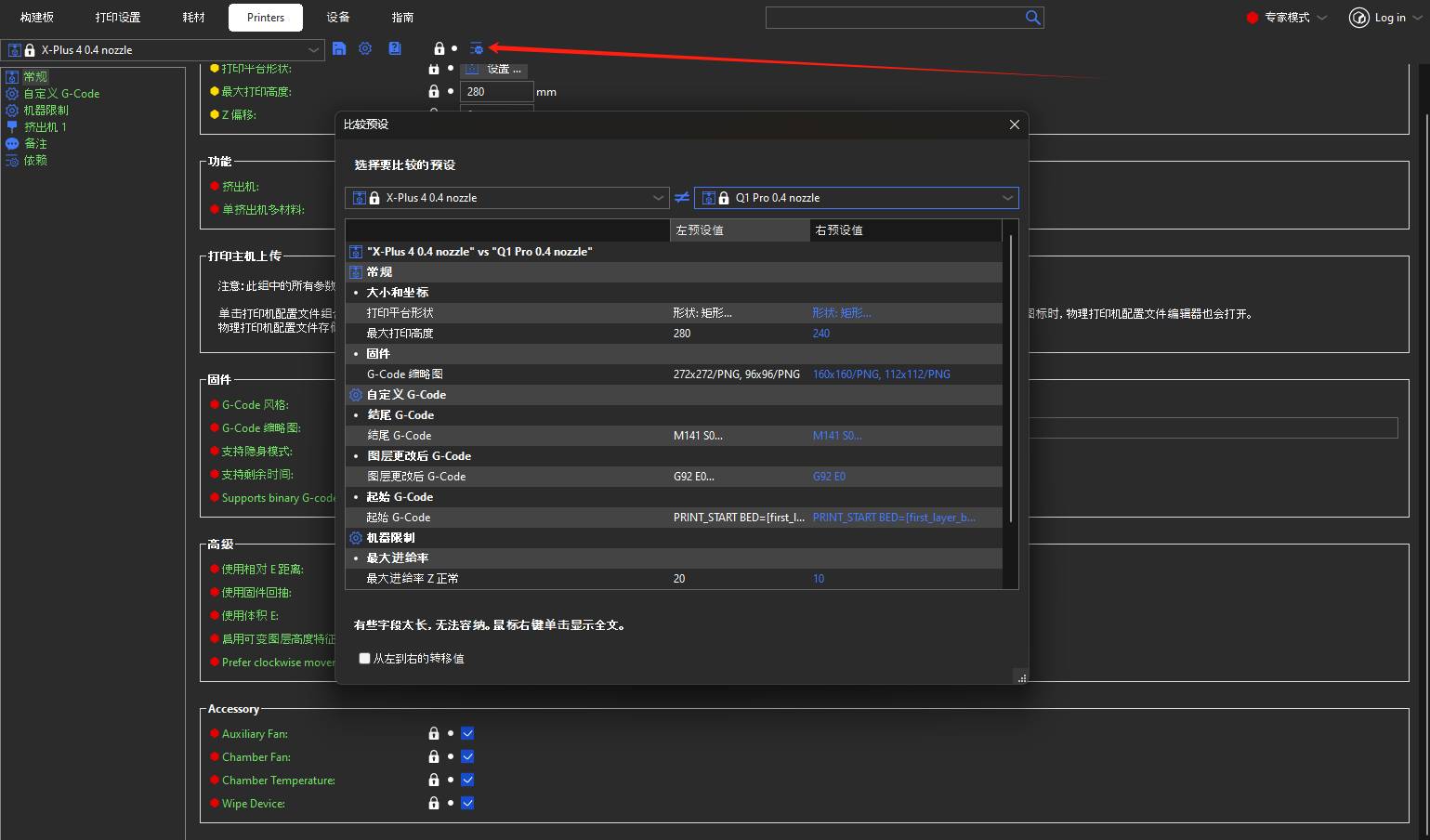Open the 指南 tab

click(402, 18)
